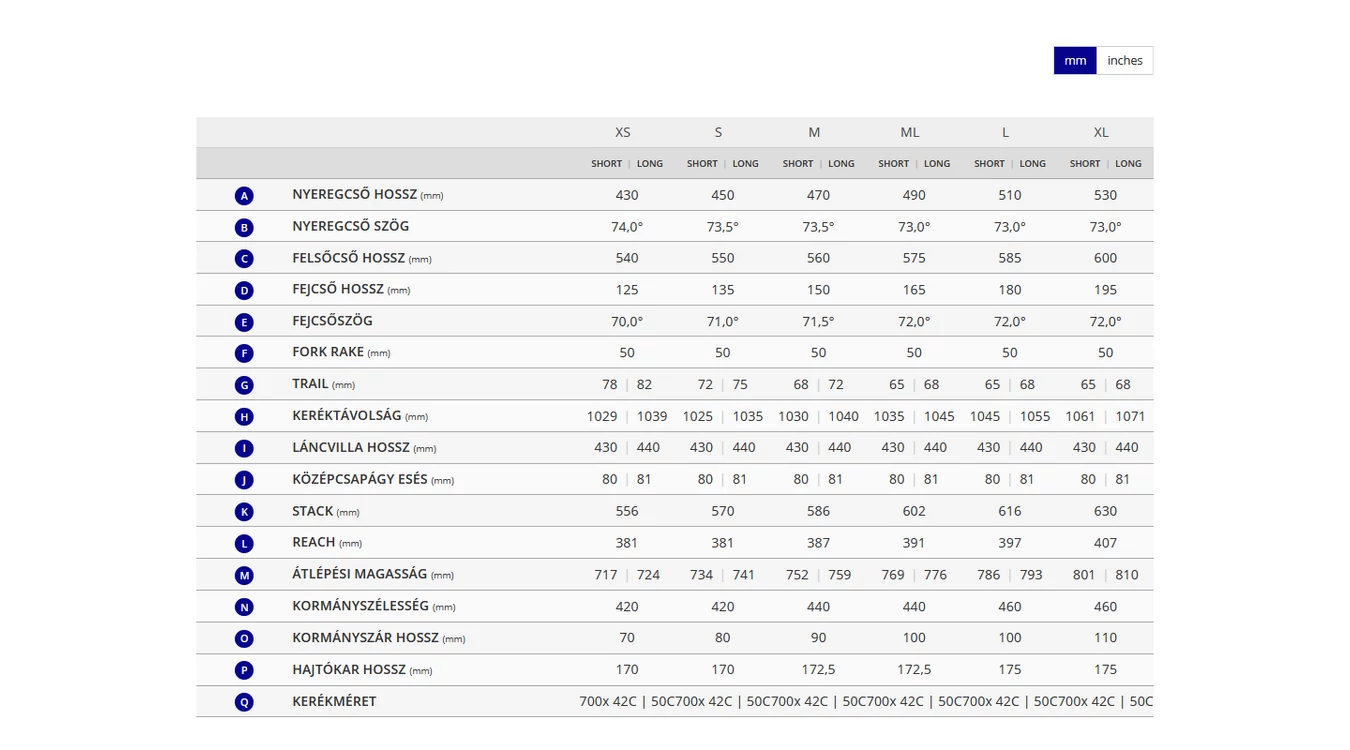
Task: Click the STACK row label
Action: pyautogui.click(x=326, y=511)
